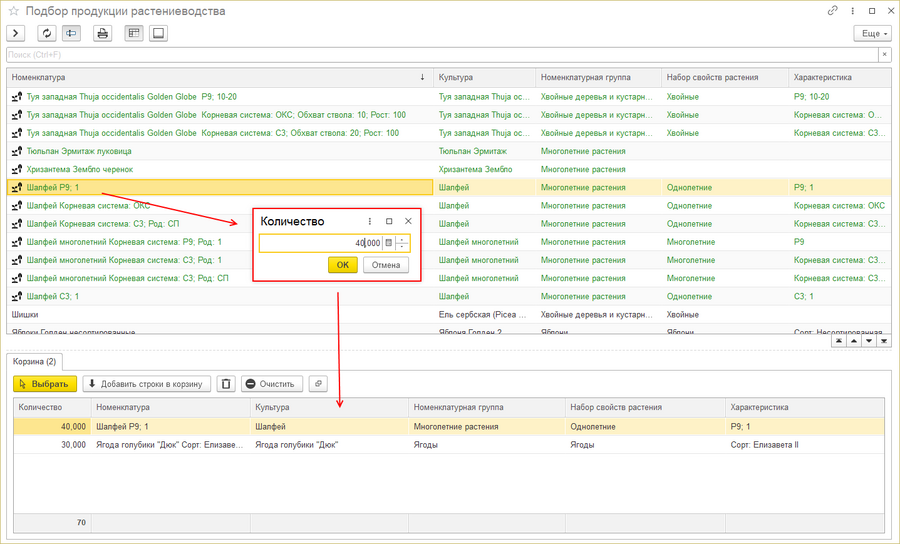900x544 pixels.
Task: Open the calculator icon in quantity field
Action: tap(389, 243)
